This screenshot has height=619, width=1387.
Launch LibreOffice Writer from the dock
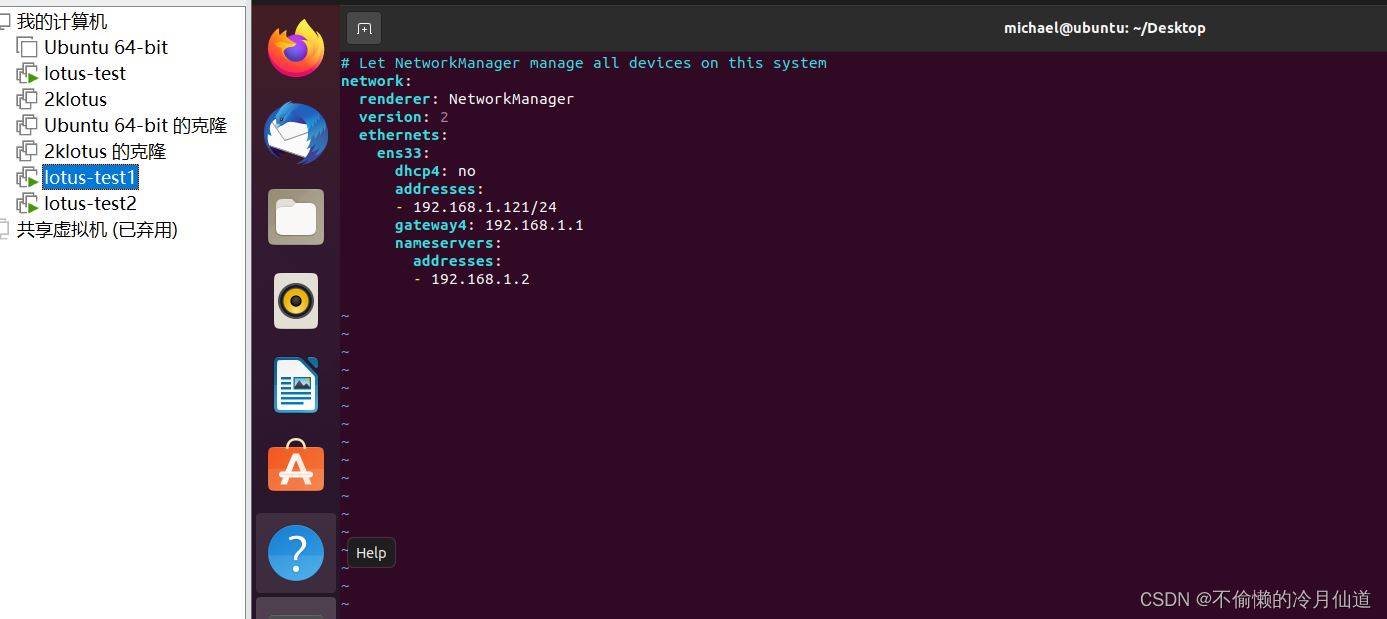click(x=296, y=385)
